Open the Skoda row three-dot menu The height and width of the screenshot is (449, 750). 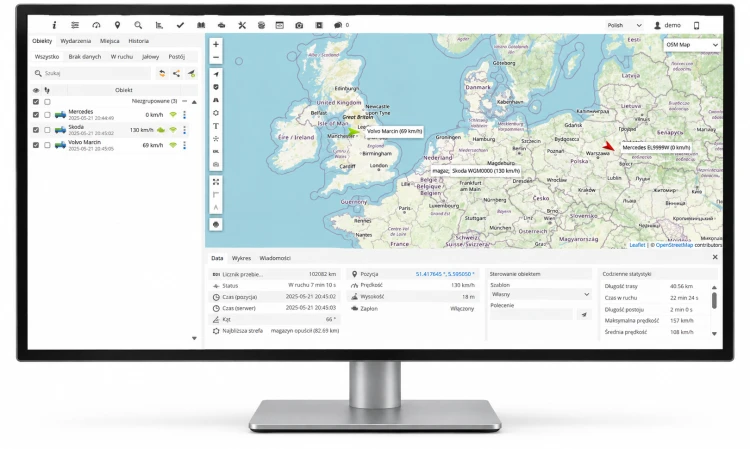click(185, 130)
